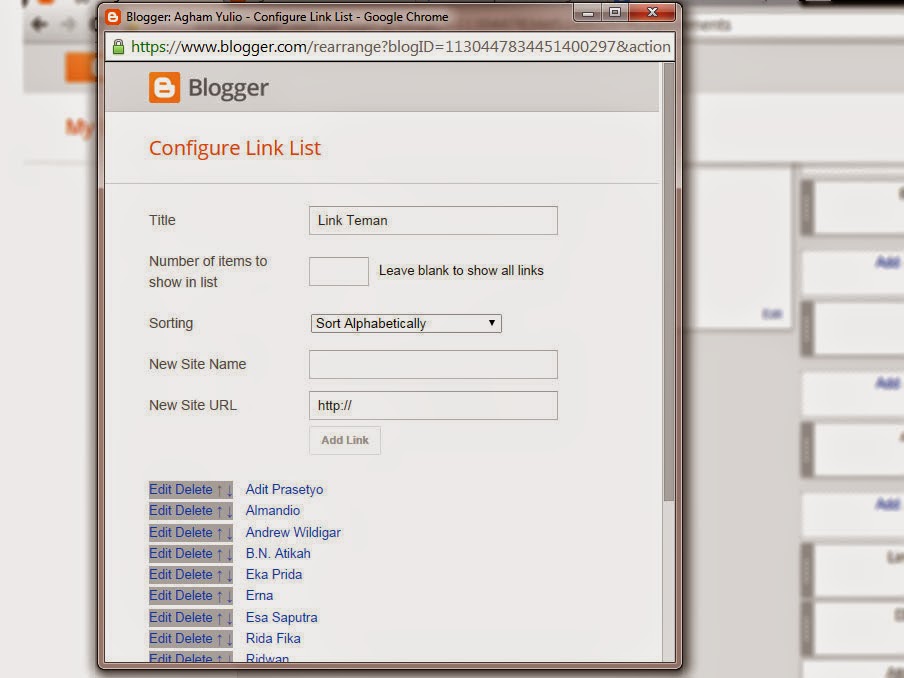
Task: Move Andrew Wildigar down with the down arrow
Action: [x=229, y=533]
